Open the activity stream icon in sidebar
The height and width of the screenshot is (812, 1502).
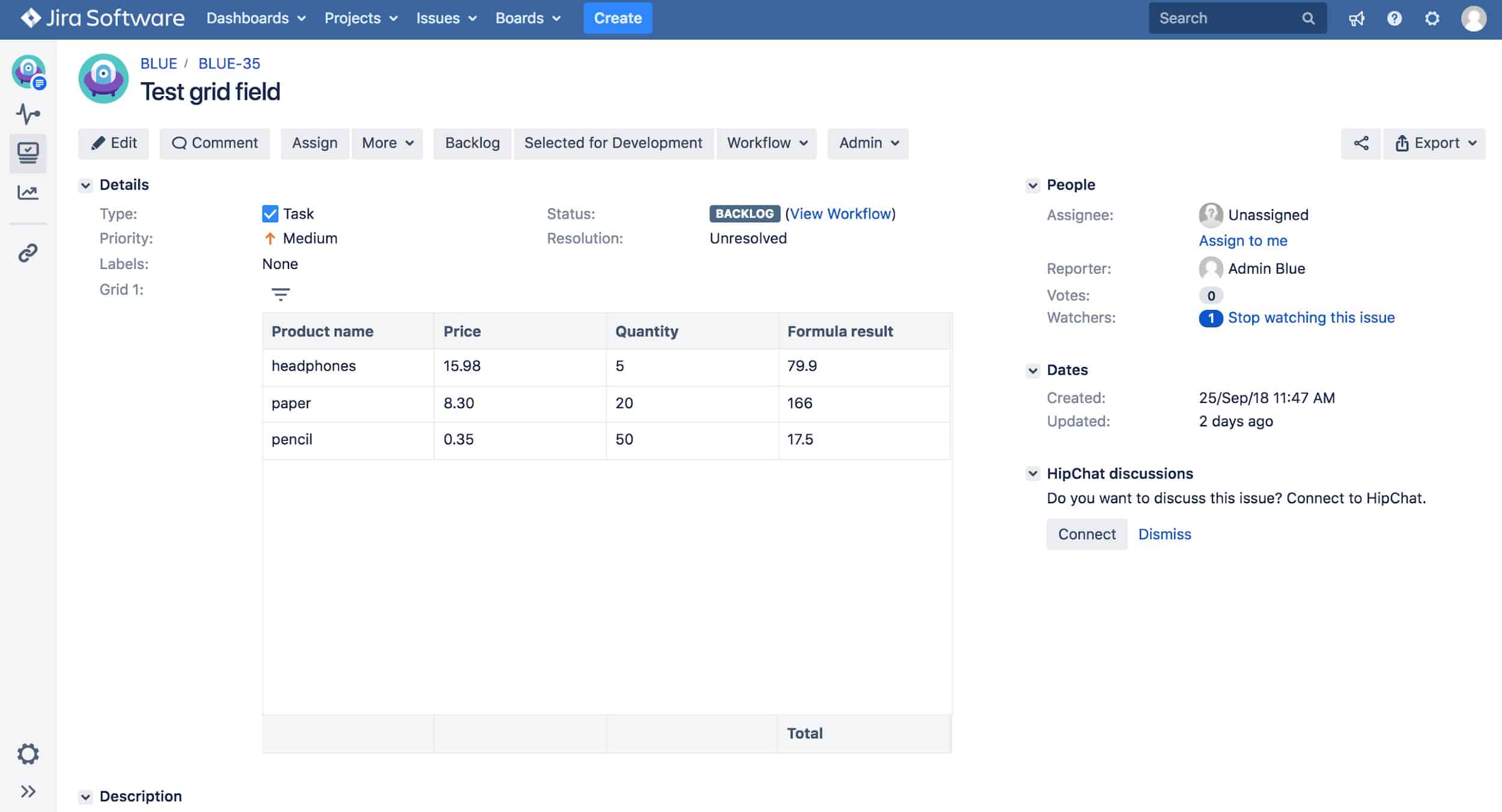pyautogui.click(x=28, y=114)
